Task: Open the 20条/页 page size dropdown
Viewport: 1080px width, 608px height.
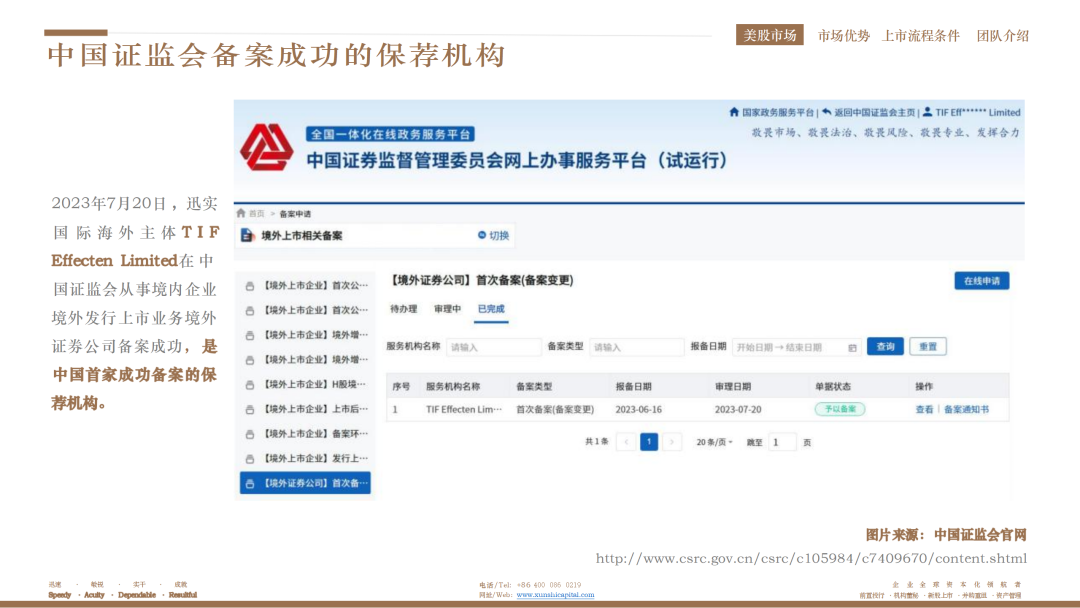Action: [714, 442]
